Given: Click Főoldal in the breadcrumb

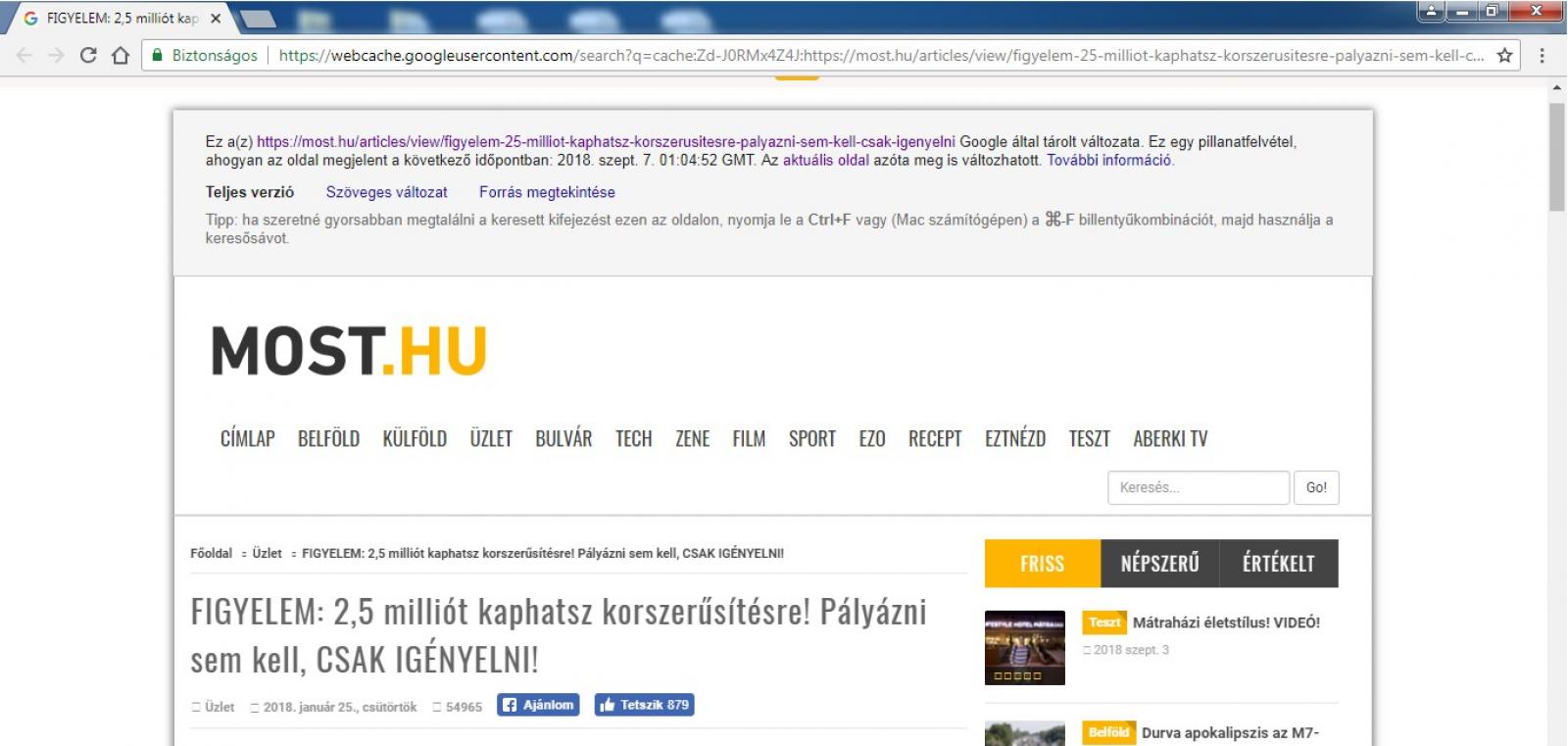Looking at the screenshot, I should click(211, 553).
